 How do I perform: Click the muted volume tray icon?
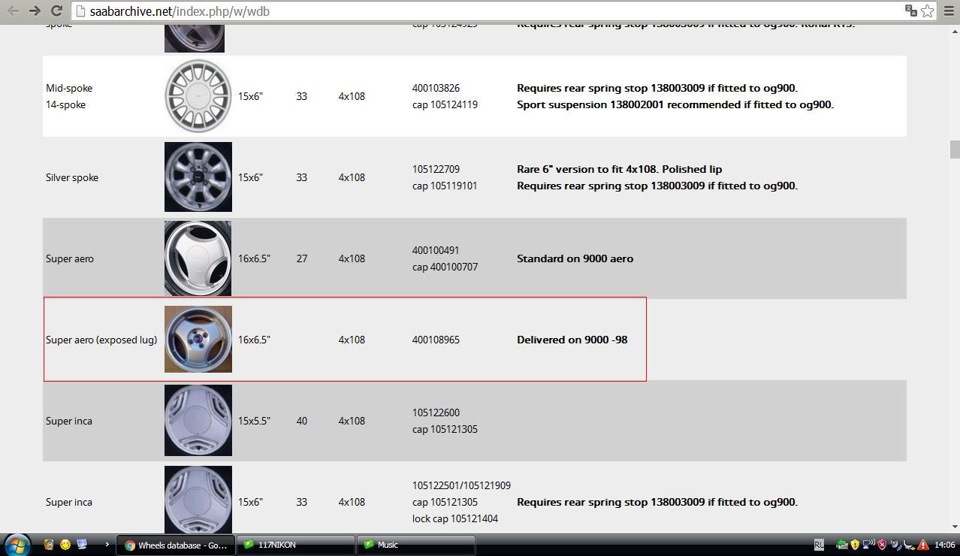pos(896,544)
